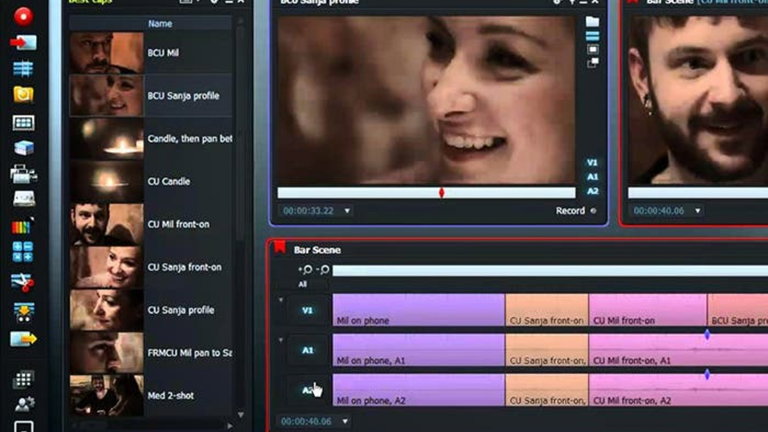Image resolution: width=768 pixels, height=432 pixels.
Task: Zoom out the Bar Scene timeline
Action: click(x=322, y=269)
